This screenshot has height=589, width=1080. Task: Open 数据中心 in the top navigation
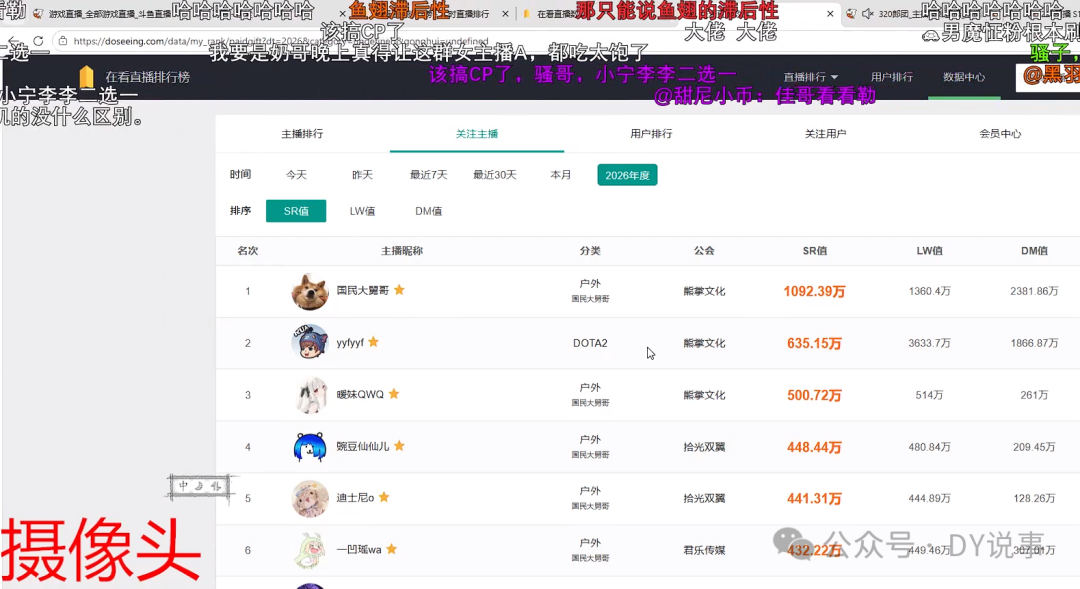(964, 77)
